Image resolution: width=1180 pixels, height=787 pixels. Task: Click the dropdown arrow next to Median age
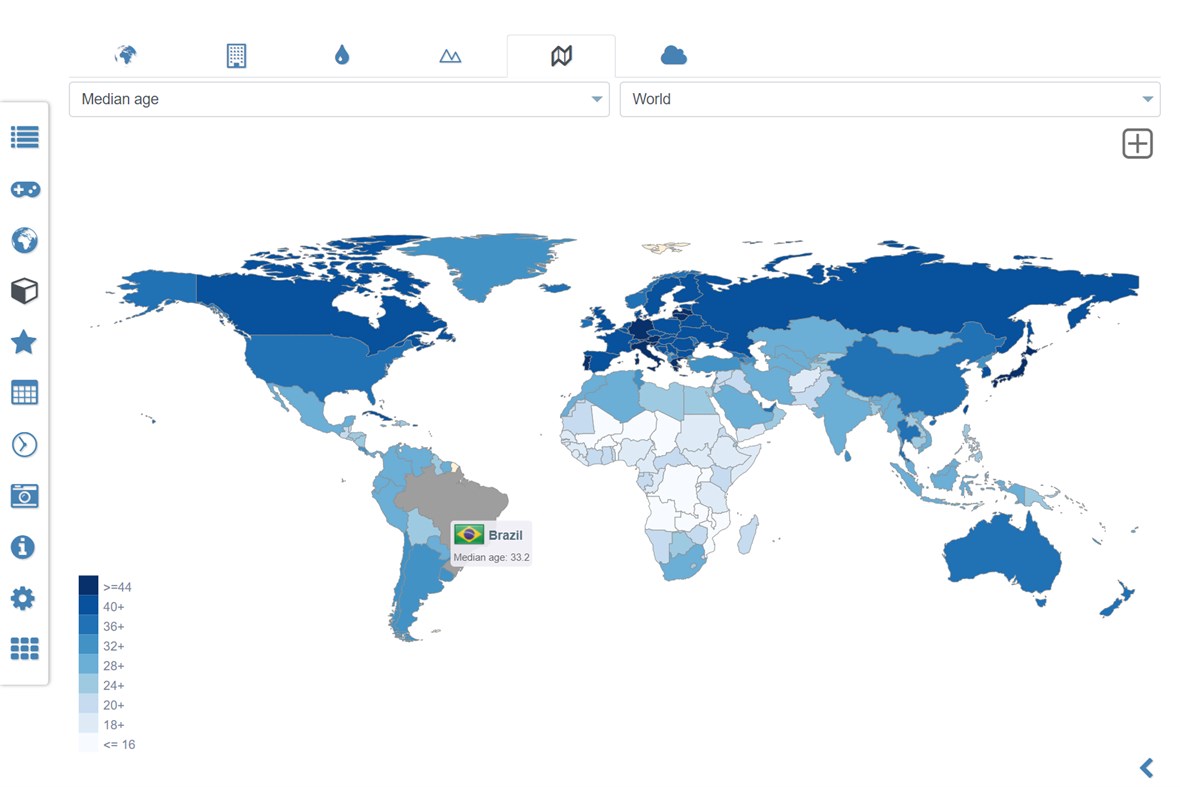[597, 99]
